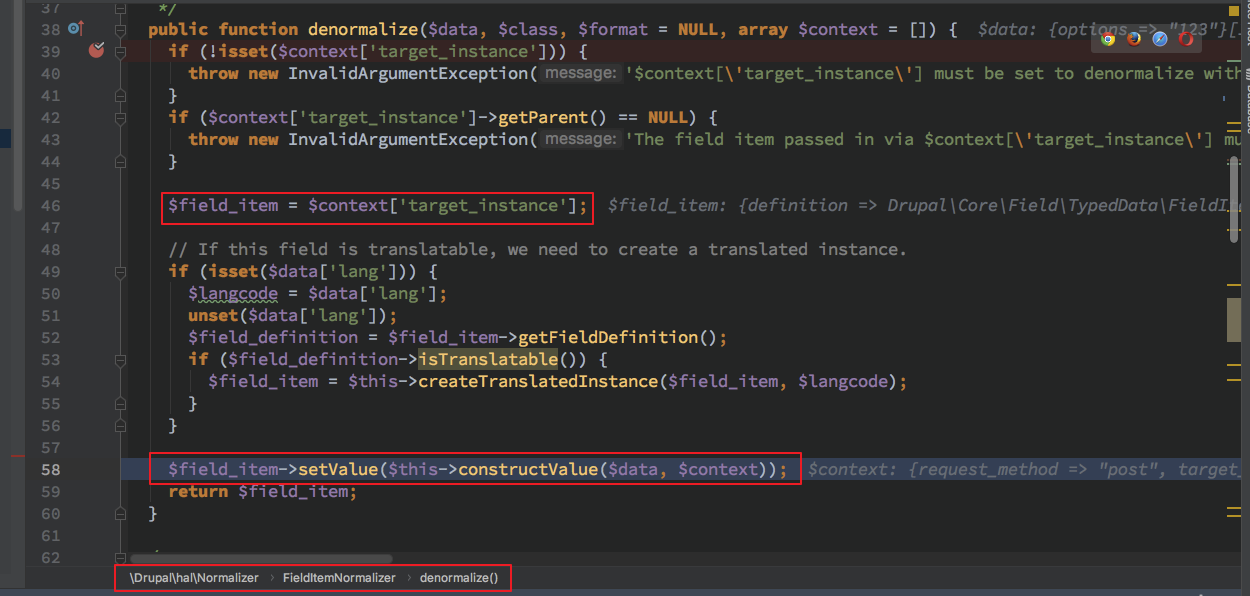The width and height of the screenshot is (1250, 596).
Task: Collapse the denormalize function fold on line 38
Action: 121,29
